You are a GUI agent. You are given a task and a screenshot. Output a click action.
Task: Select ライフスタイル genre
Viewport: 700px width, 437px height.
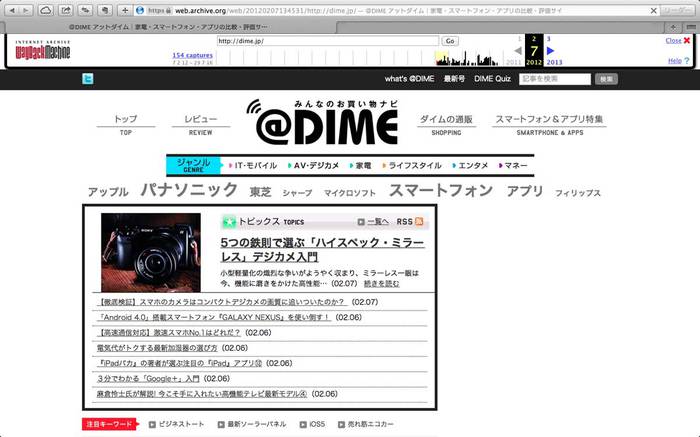pos(412,166)
